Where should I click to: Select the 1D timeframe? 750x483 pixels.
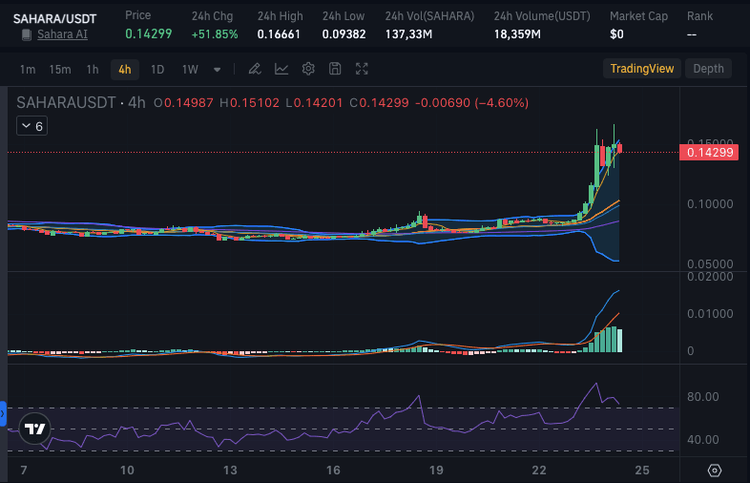(x=157, y=69)
